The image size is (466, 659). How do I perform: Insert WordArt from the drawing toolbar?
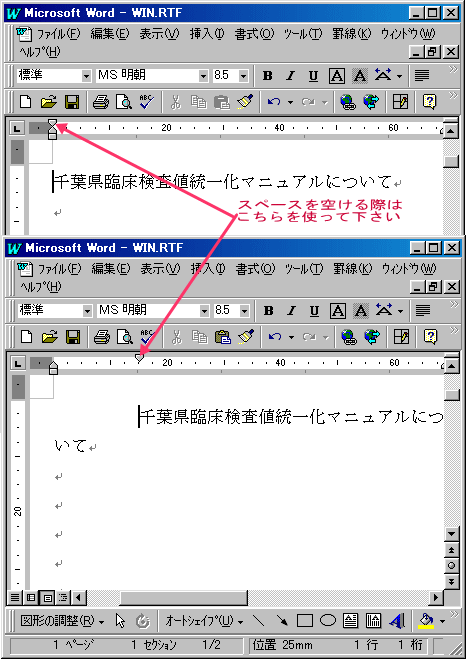coord(397,620)
